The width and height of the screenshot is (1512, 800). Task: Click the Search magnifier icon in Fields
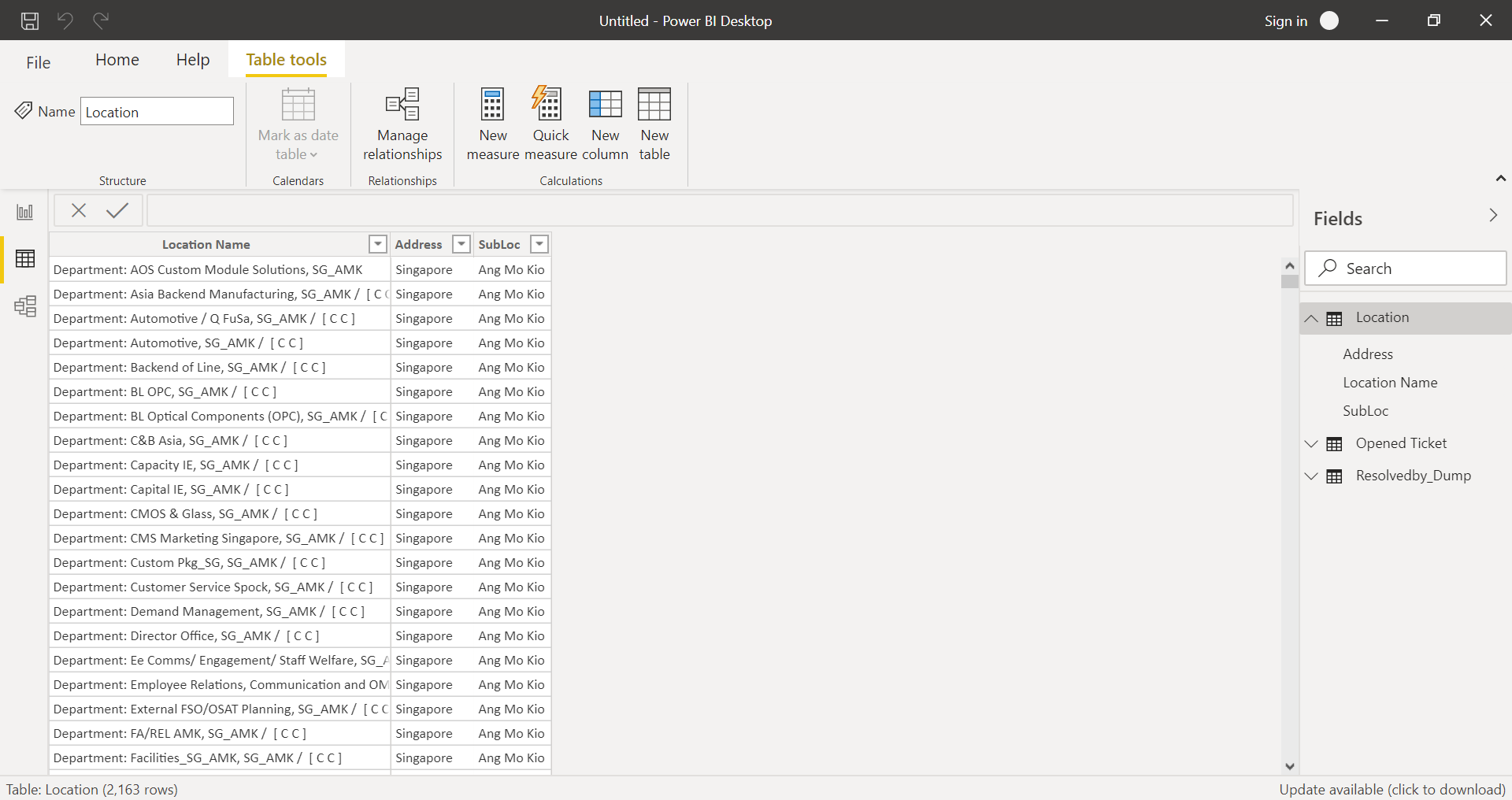[x=1328, y=268]
